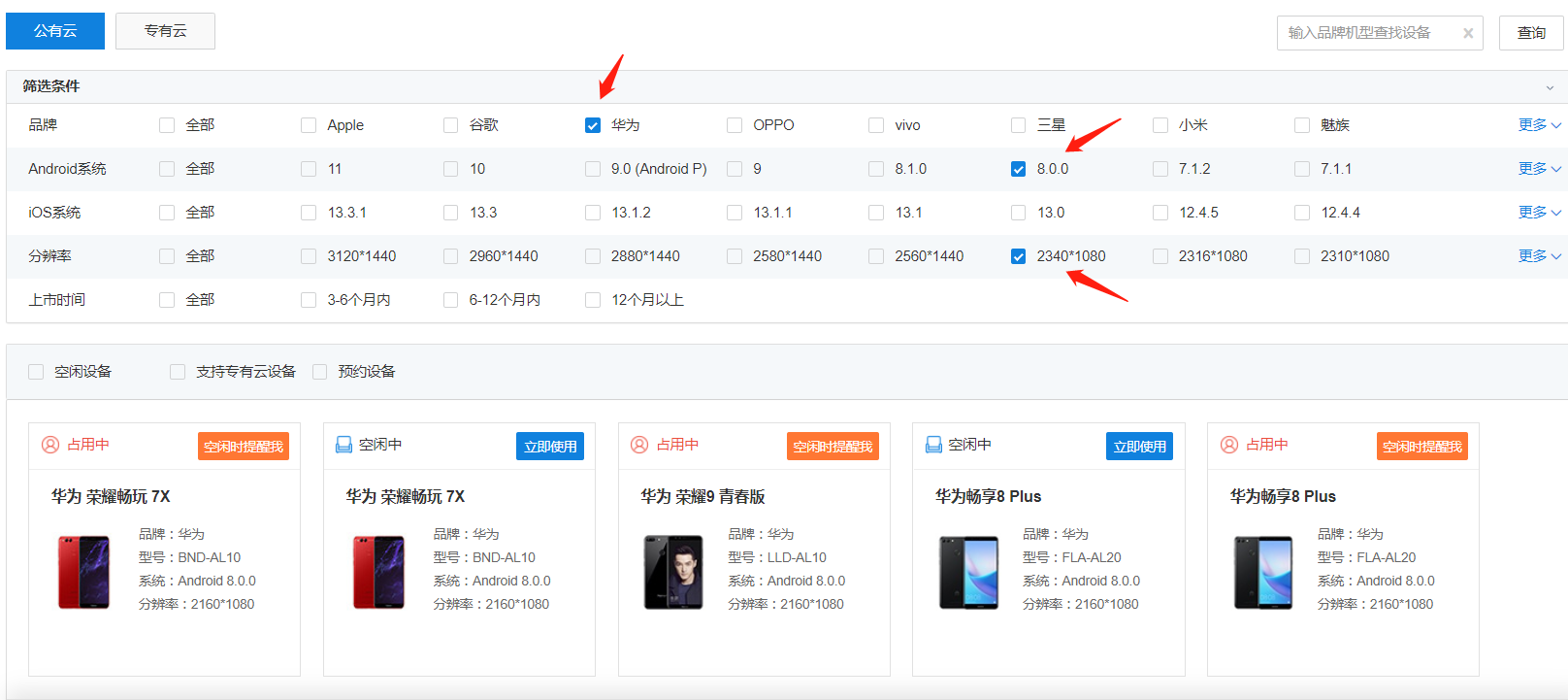
Task: Click the 型号：LLD-AL10 model text
Action: tap(777, 557)
